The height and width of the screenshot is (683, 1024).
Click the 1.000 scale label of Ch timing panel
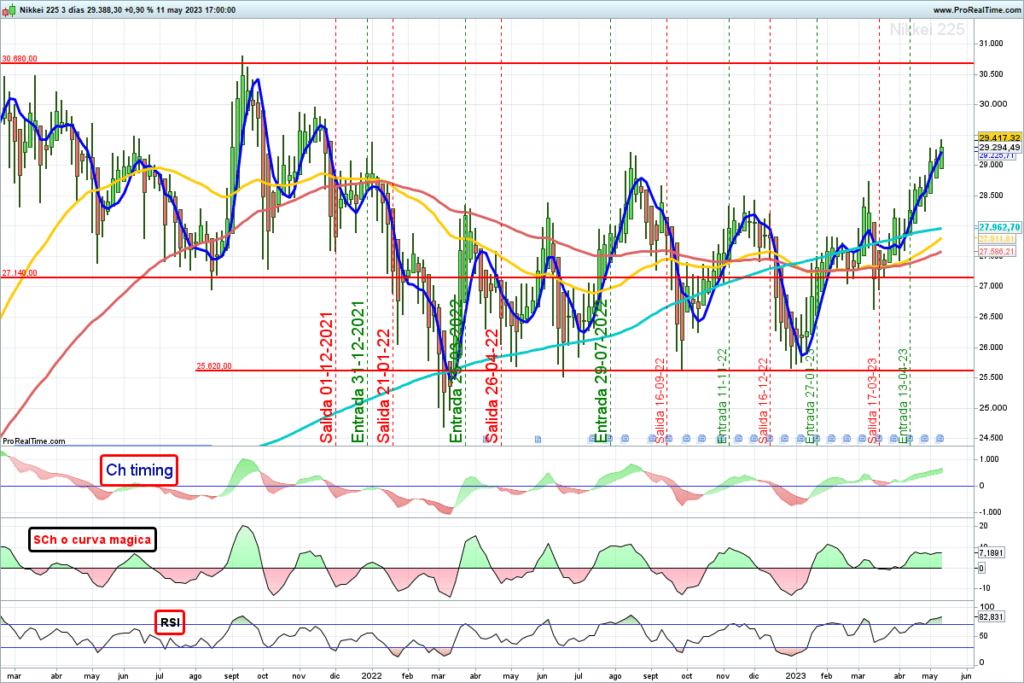990,459
